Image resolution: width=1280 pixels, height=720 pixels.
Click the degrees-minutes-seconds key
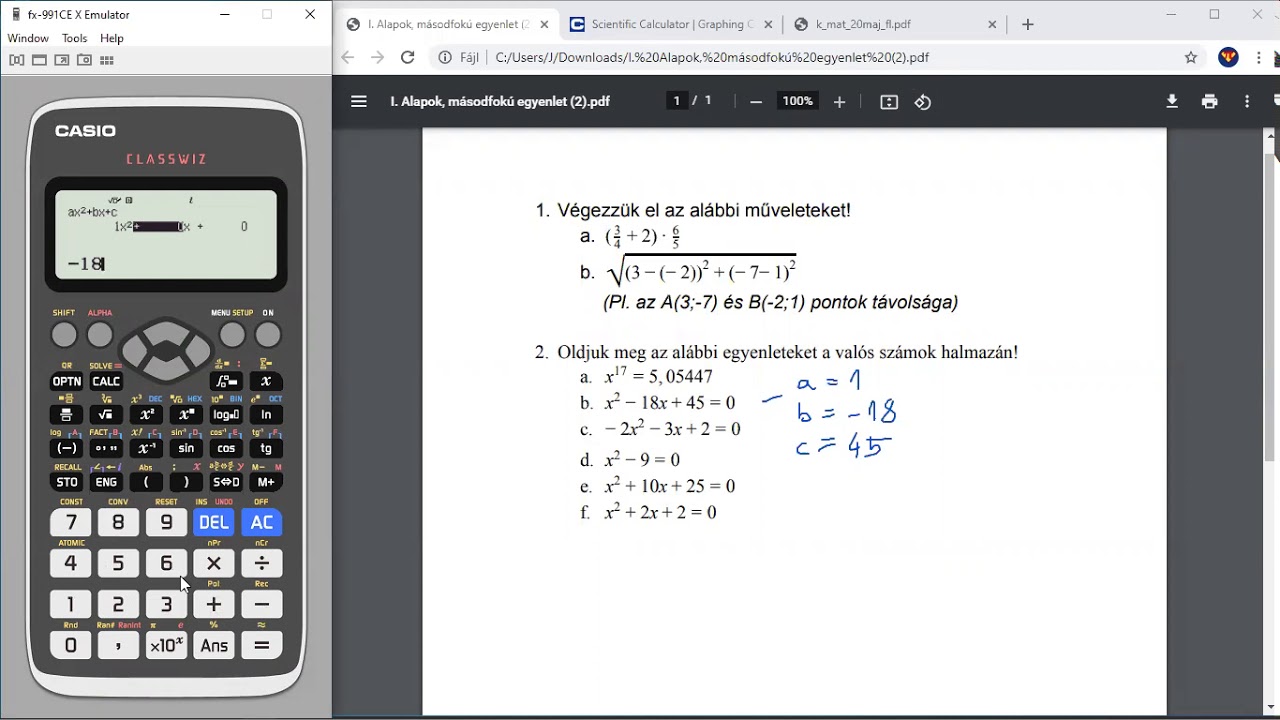click(106, 448)
